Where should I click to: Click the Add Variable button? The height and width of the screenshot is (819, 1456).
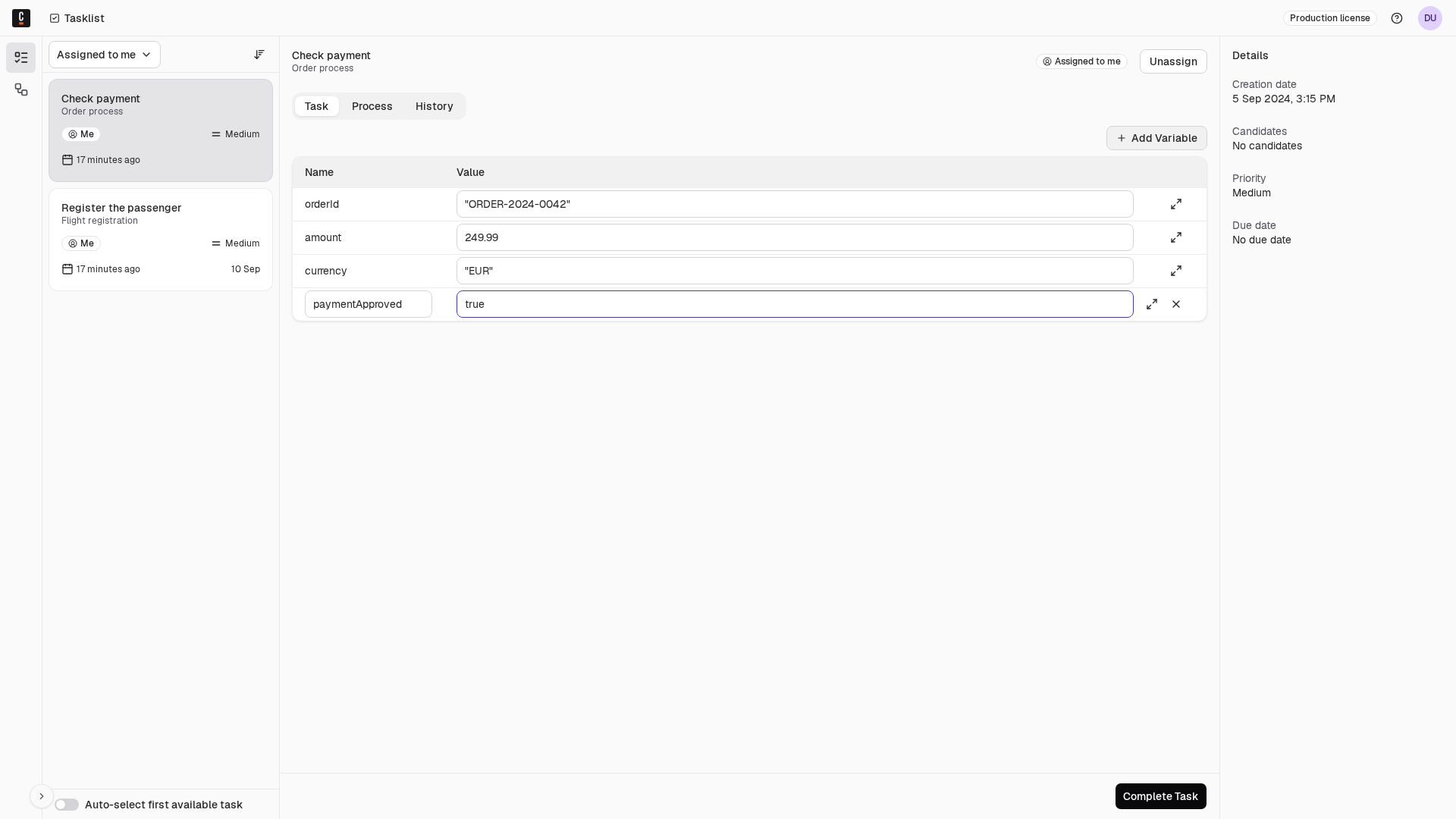click(1156, 138)
